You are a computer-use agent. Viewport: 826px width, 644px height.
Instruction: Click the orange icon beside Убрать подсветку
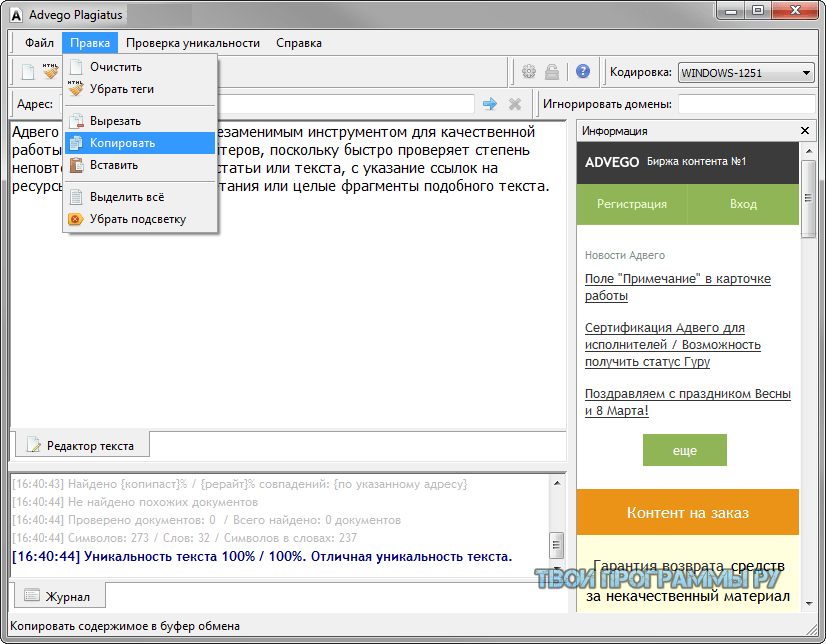pyautogui.click(x=76, y=219)
